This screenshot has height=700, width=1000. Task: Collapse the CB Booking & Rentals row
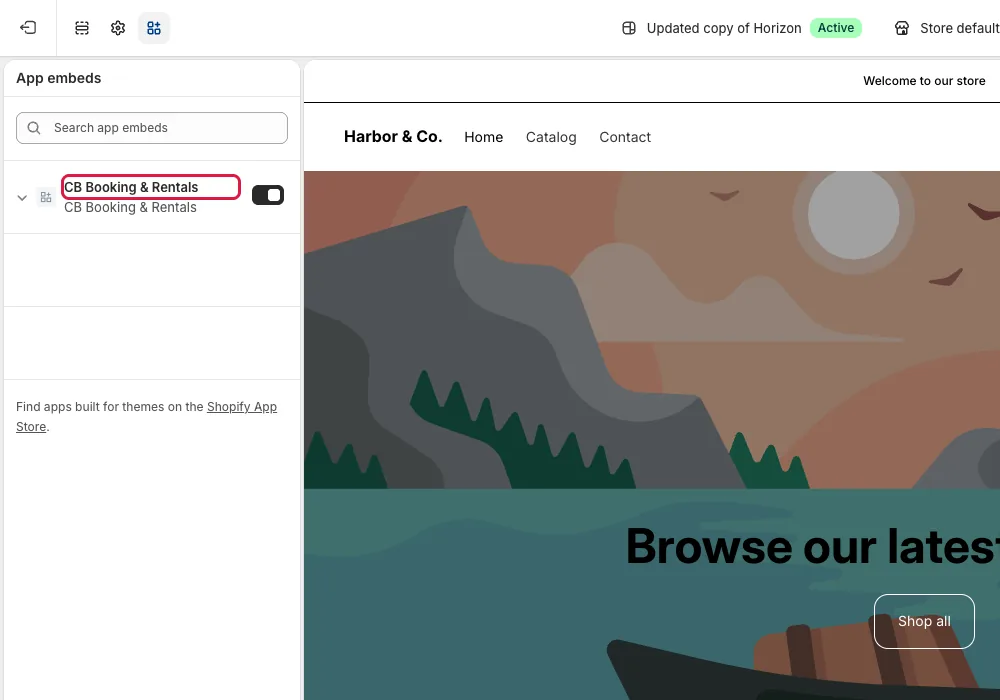pos(22,198)
